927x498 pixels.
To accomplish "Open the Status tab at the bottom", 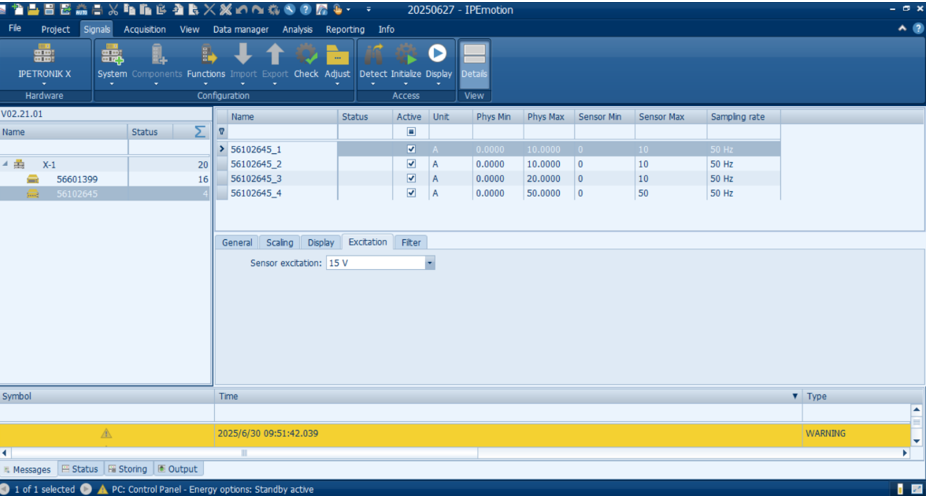I will tap(80, 469).
